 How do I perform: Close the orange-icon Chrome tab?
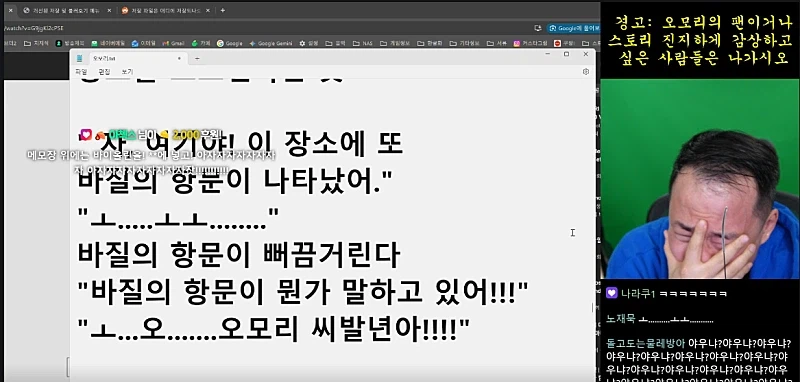tap(208, 10)
